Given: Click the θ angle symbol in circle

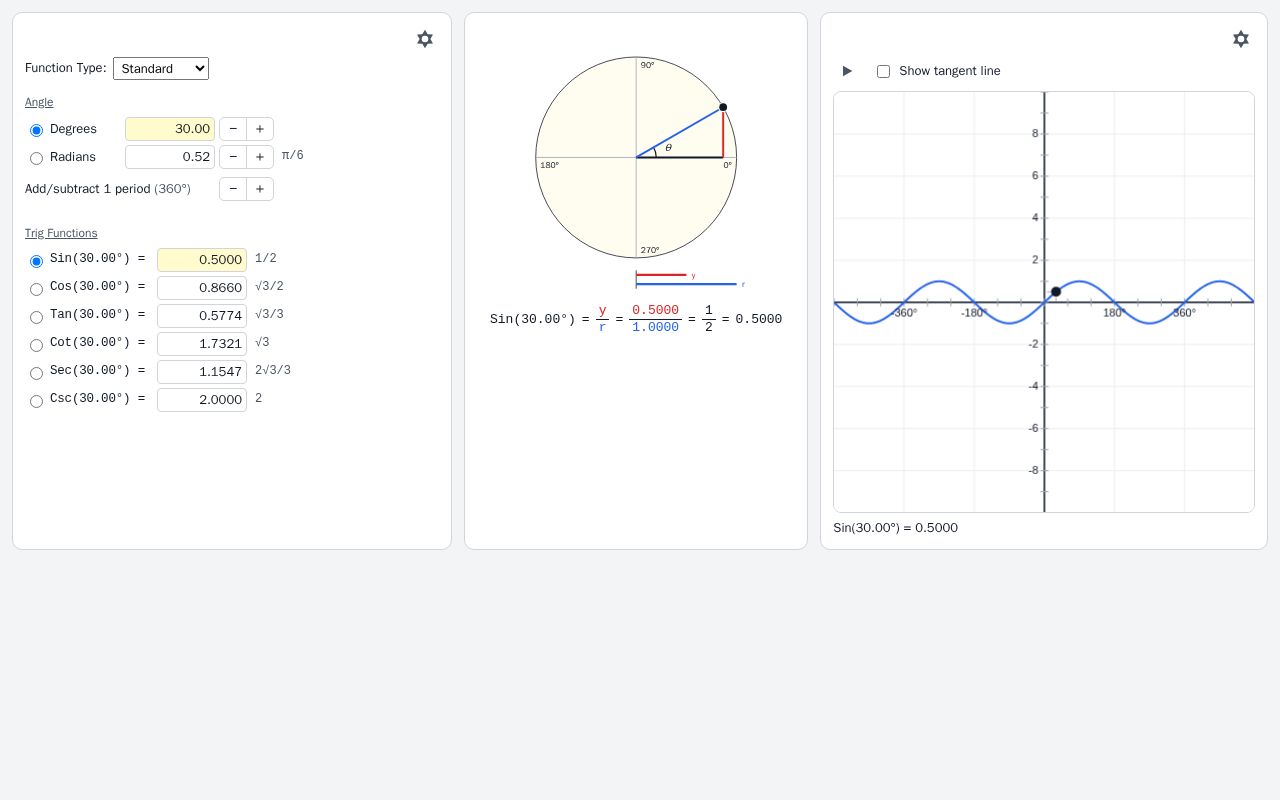Looking at the screenshot, I should (669, 148).
